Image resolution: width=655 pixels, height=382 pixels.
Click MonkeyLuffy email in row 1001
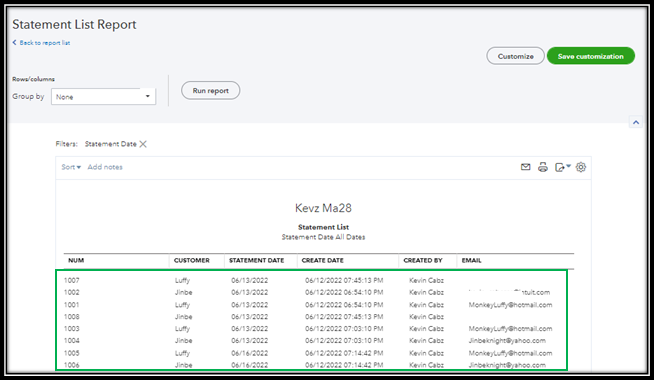click(x=510, y=305)
